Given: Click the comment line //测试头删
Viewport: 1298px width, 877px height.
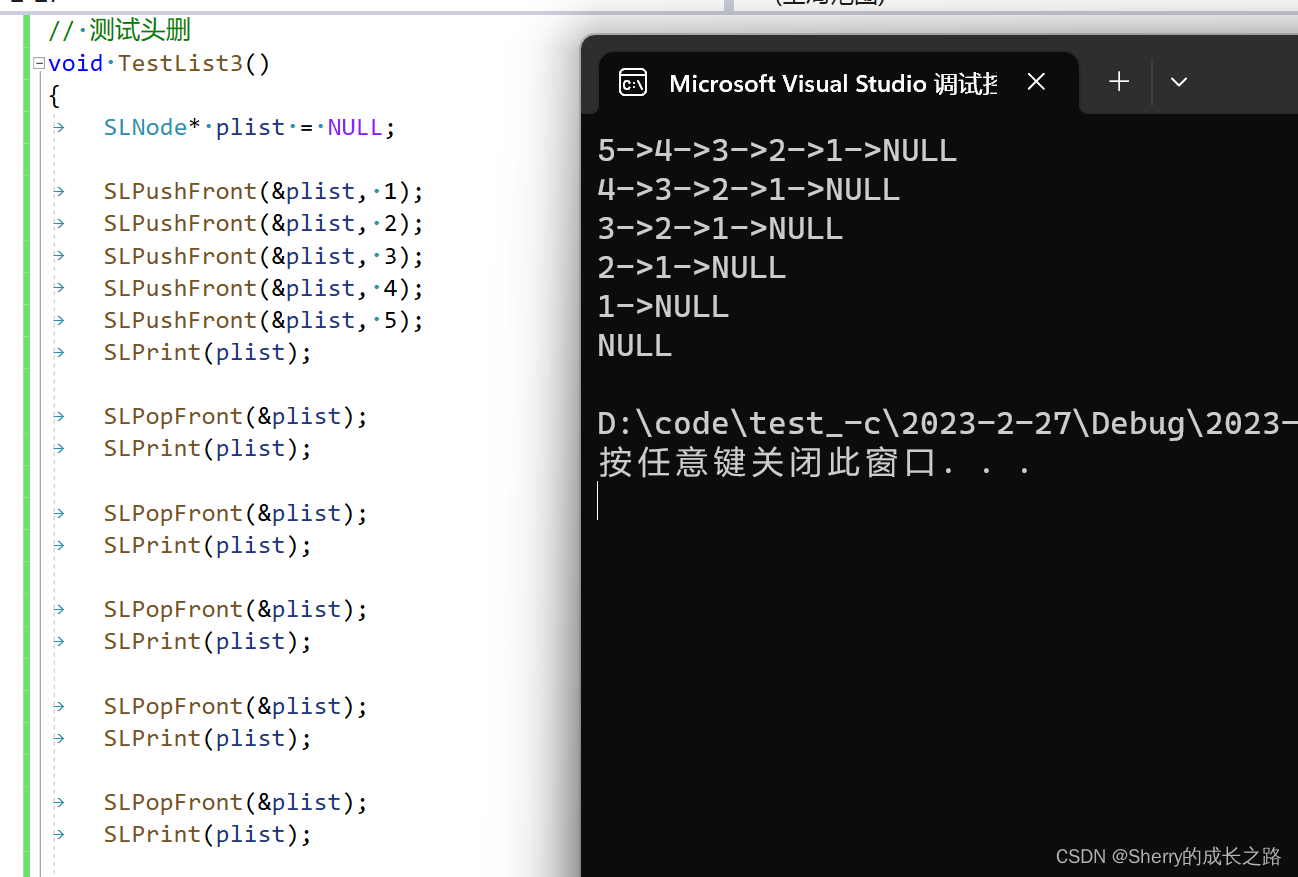Looking at the screenshot, I should click(x=119, y=30).
